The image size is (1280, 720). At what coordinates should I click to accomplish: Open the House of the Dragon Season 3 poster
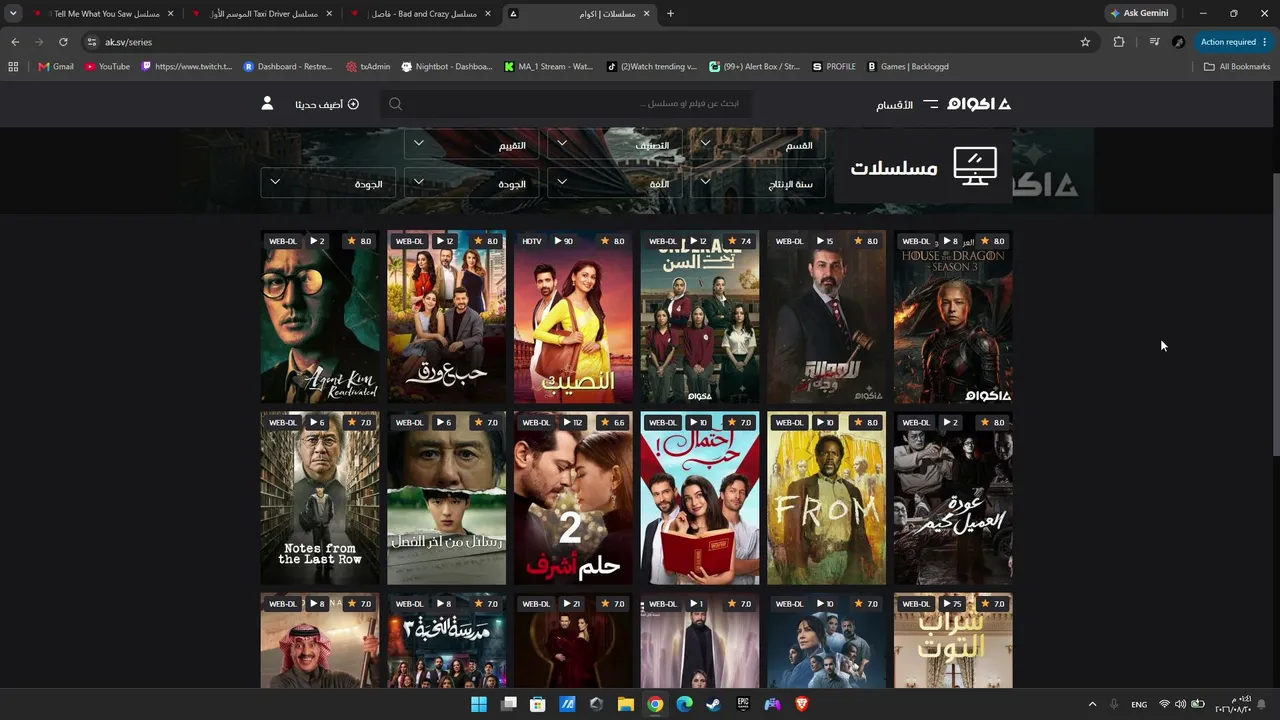click(953, 317)
